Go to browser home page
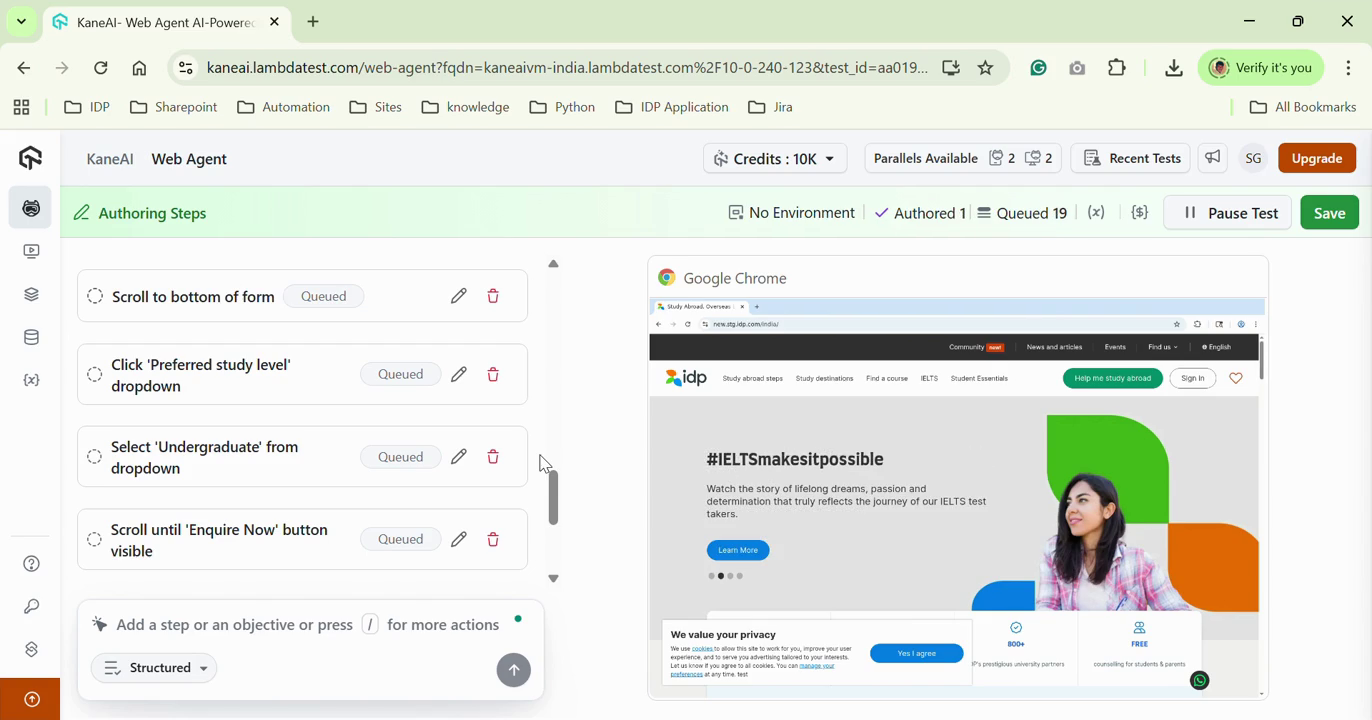Screen dimensions: 1372x720 coord(140,68)
